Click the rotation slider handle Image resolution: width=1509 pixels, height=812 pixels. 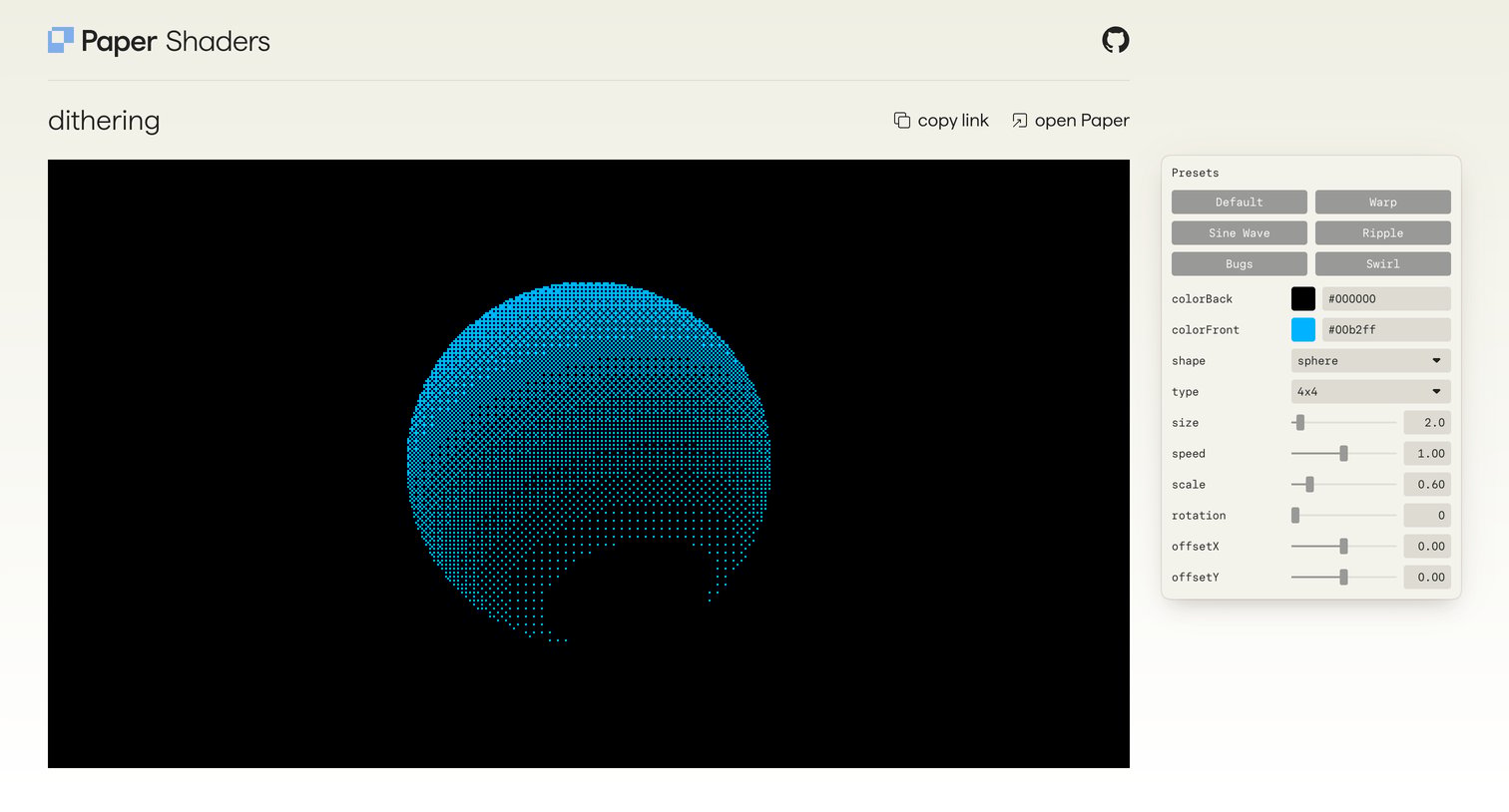click(1295, 515)
